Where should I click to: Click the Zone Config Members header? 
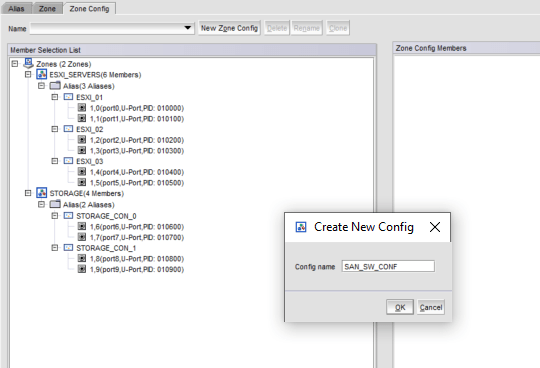click(x=466, y=48)
